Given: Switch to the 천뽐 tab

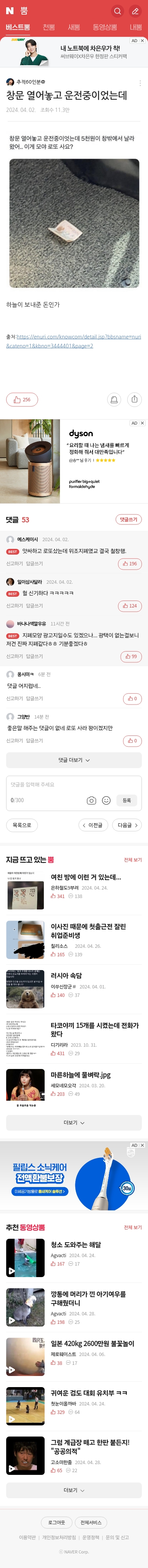Looking at the screenshot, I should coord(49,27).
